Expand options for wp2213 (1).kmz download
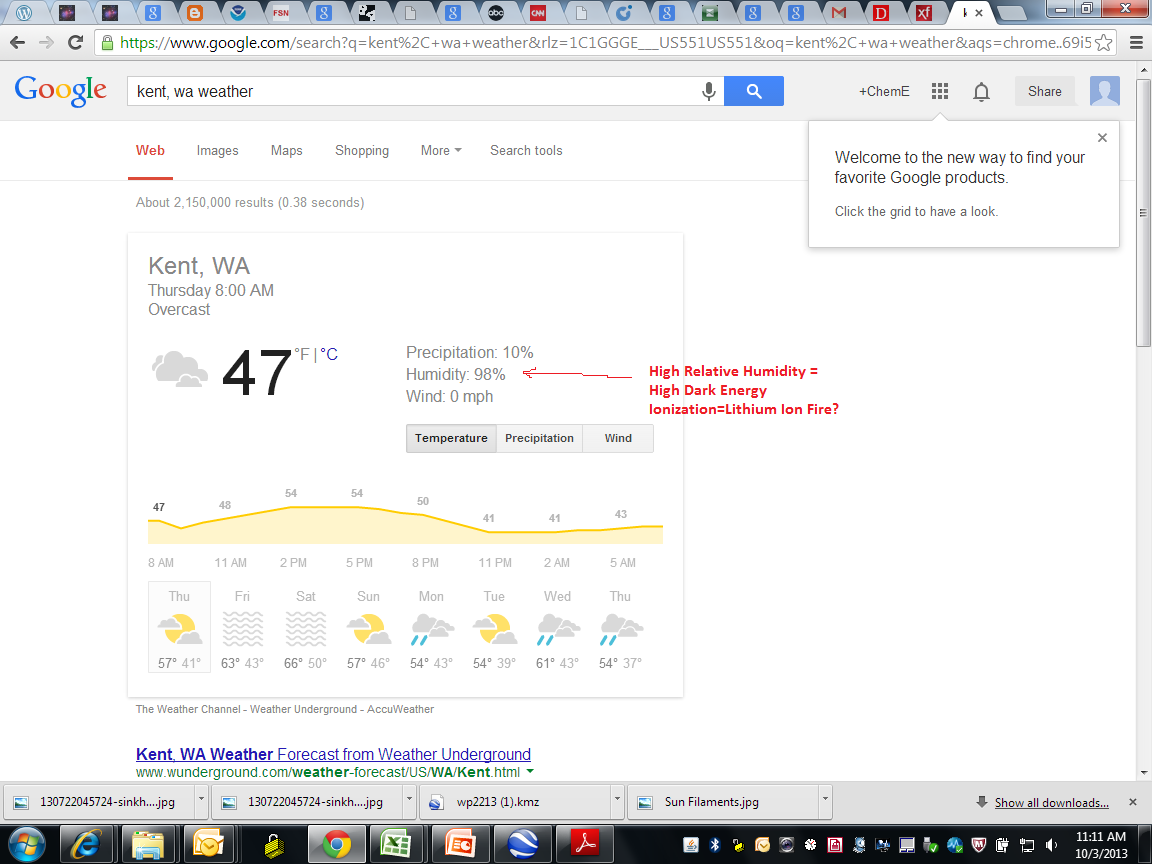 pyautogui.click(x=617, y=802)
